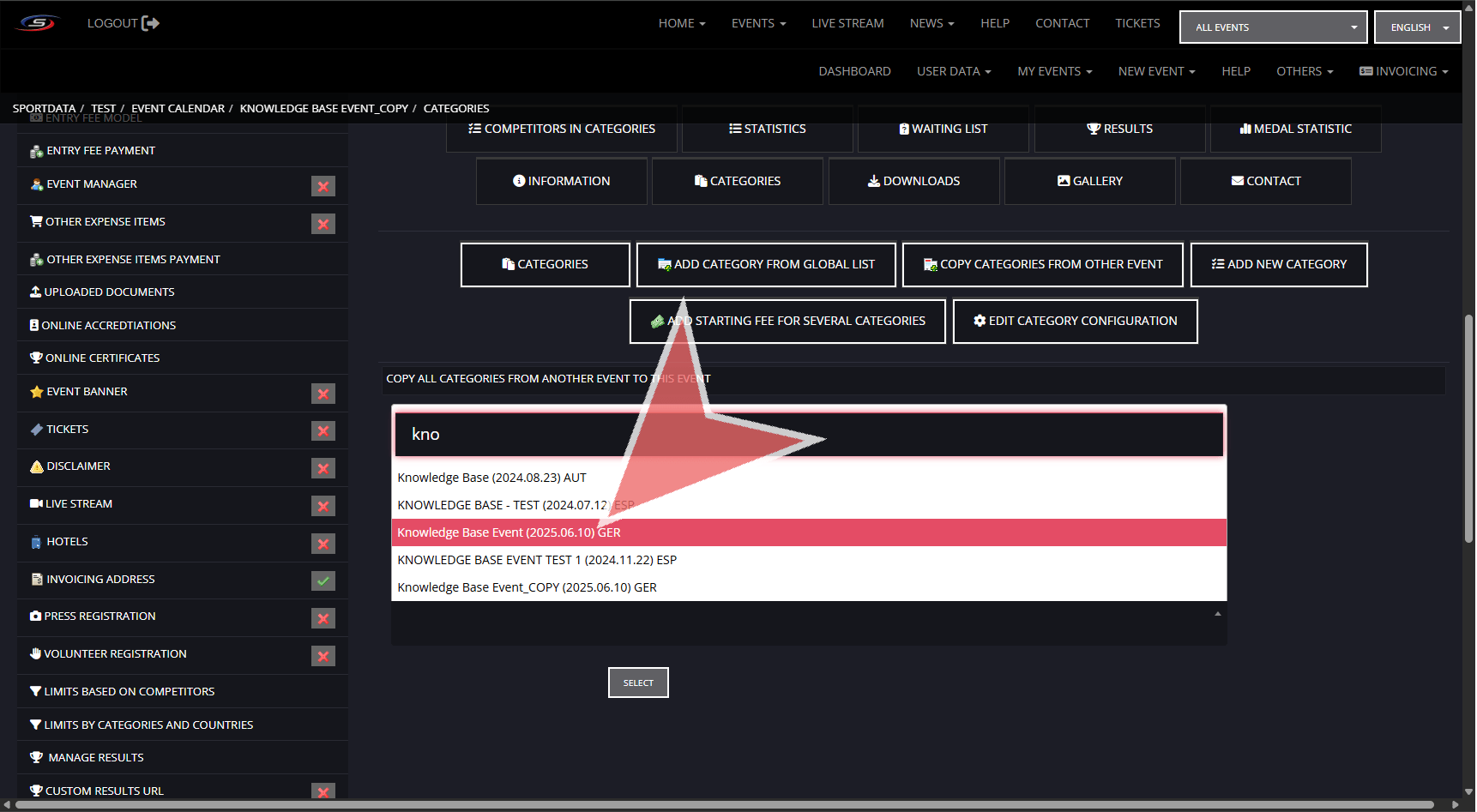Click the logout arrow icon

pos(150,23)
